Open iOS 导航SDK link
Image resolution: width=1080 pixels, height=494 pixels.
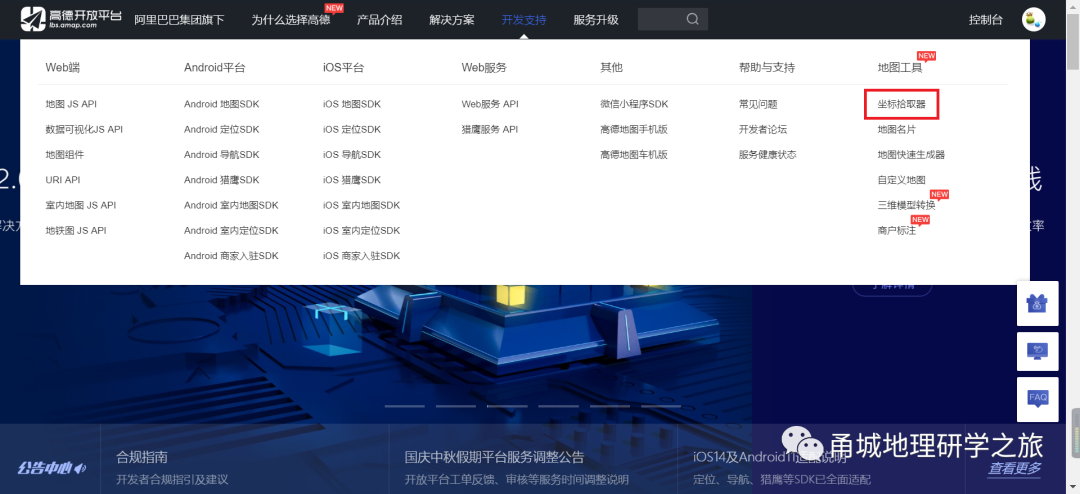click(x=352, y=155)
